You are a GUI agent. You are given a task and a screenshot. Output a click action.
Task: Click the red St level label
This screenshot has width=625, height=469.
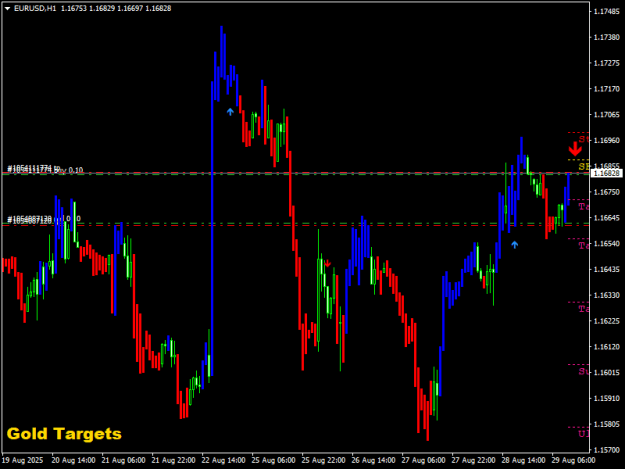584,139
